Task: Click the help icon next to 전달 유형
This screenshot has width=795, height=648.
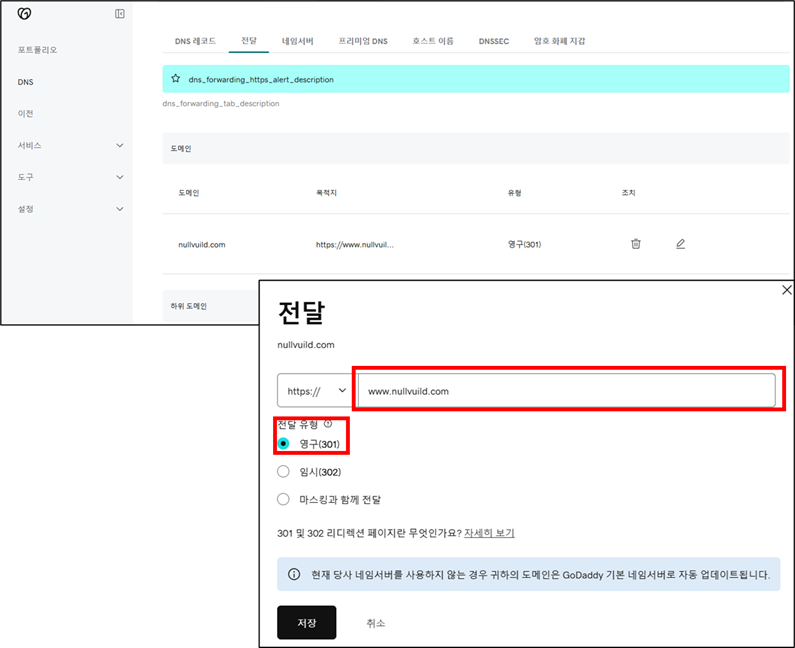Action: pos(328,424)
